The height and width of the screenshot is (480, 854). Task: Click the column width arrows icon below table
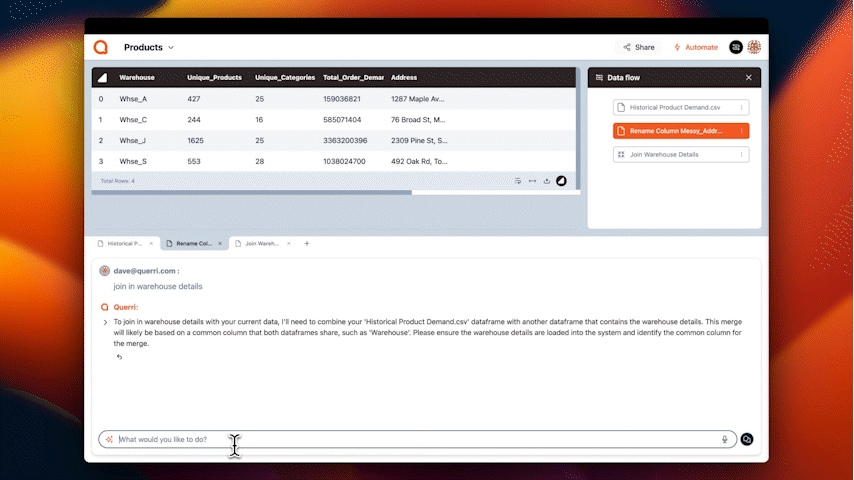[x=533, y=181]
